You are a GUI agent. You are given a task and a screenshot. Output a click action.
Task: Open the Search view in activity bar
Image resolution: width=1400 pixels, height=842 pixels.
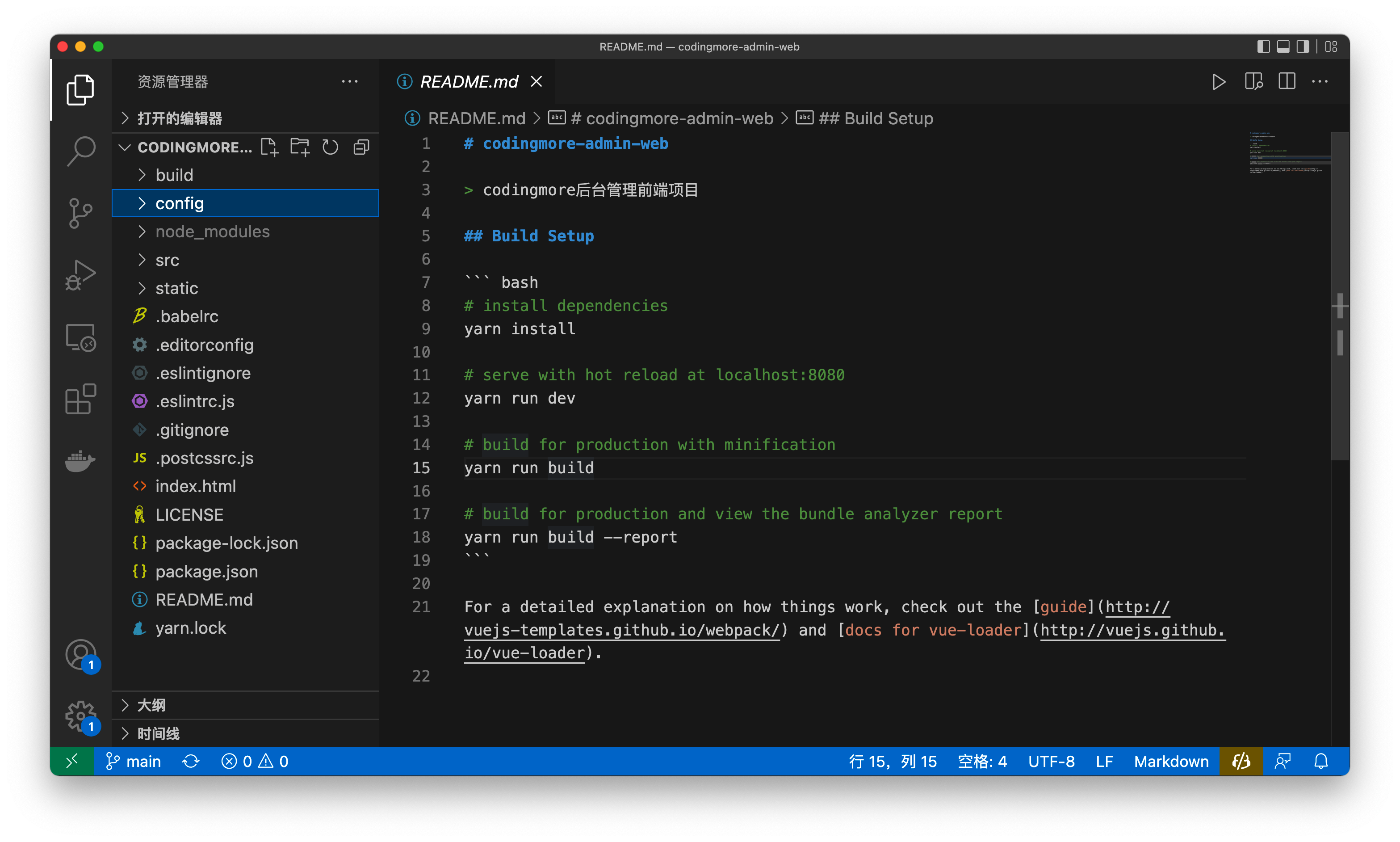[x=80, y=150]
